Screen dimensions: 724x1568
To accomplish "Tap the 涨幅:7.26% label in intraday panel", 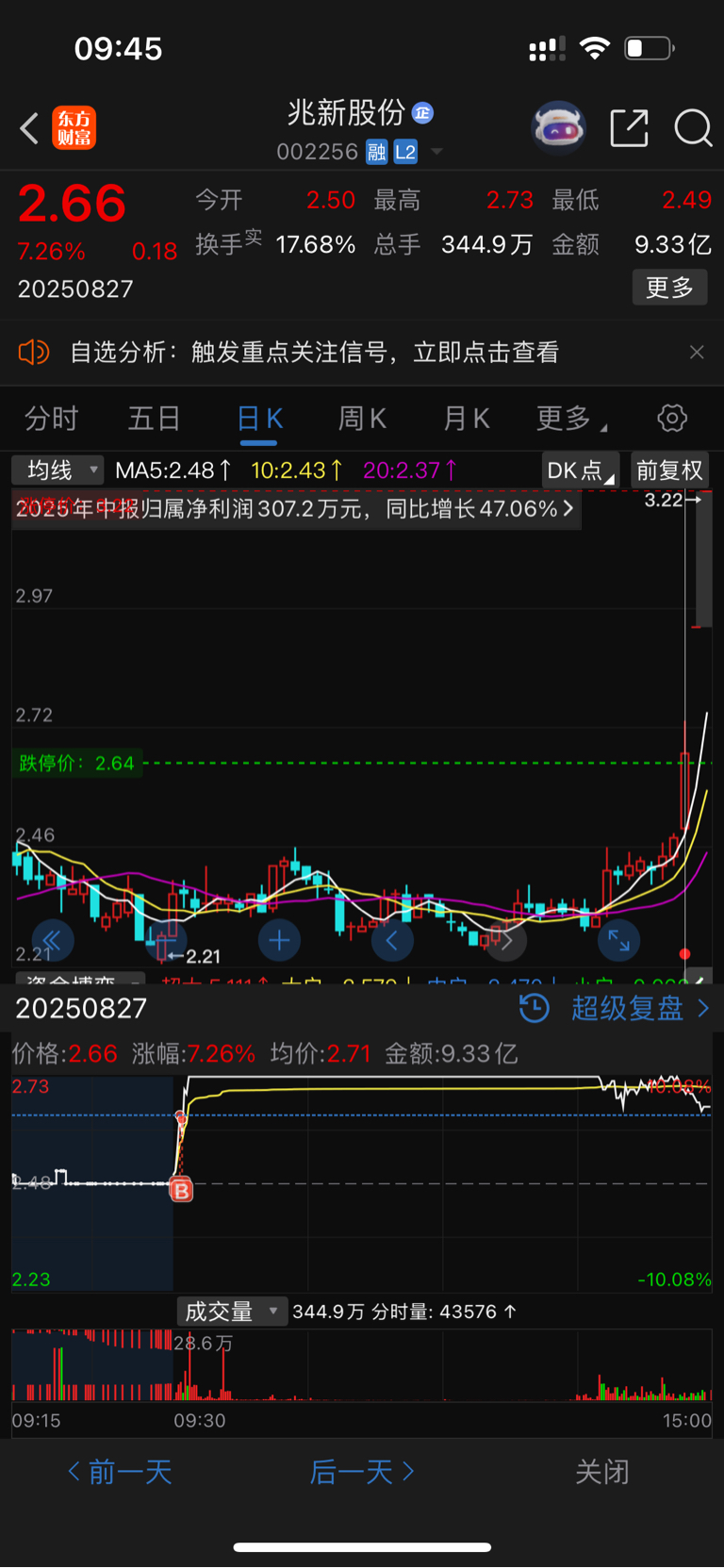I will [x=194, y=1054].
